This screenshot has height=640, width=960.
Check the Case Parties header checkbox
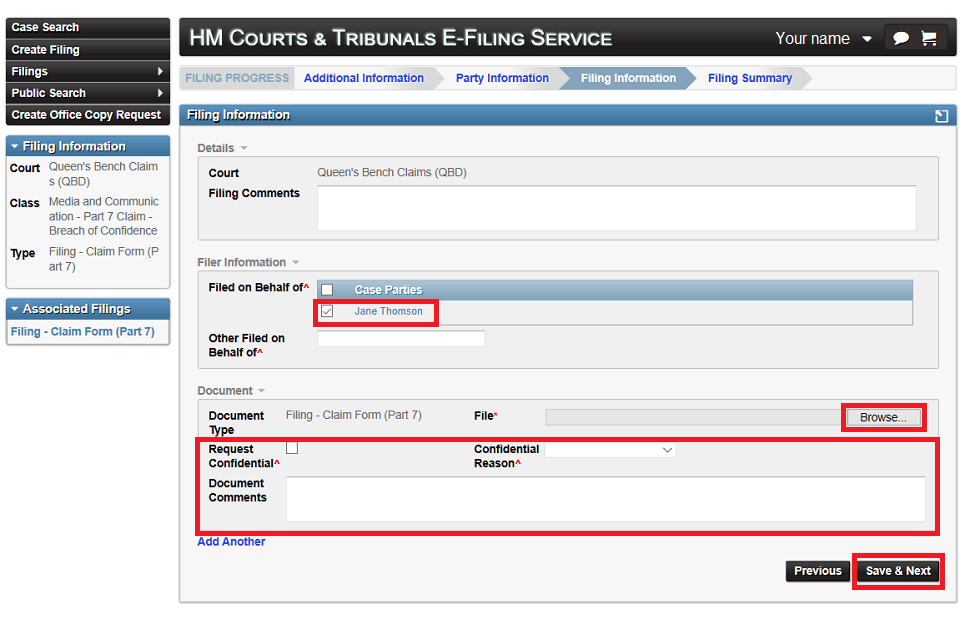(325, 289)
